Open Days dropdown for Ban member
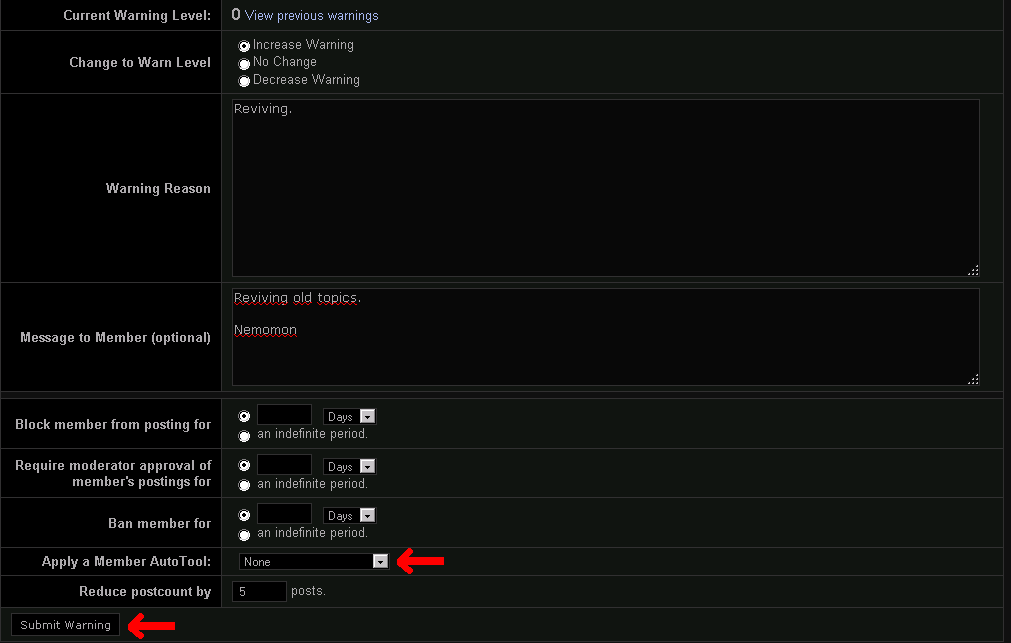Image resolution: width=1011 pixels, height=643 pixels. pyautogui.click(x=349, y=515)
